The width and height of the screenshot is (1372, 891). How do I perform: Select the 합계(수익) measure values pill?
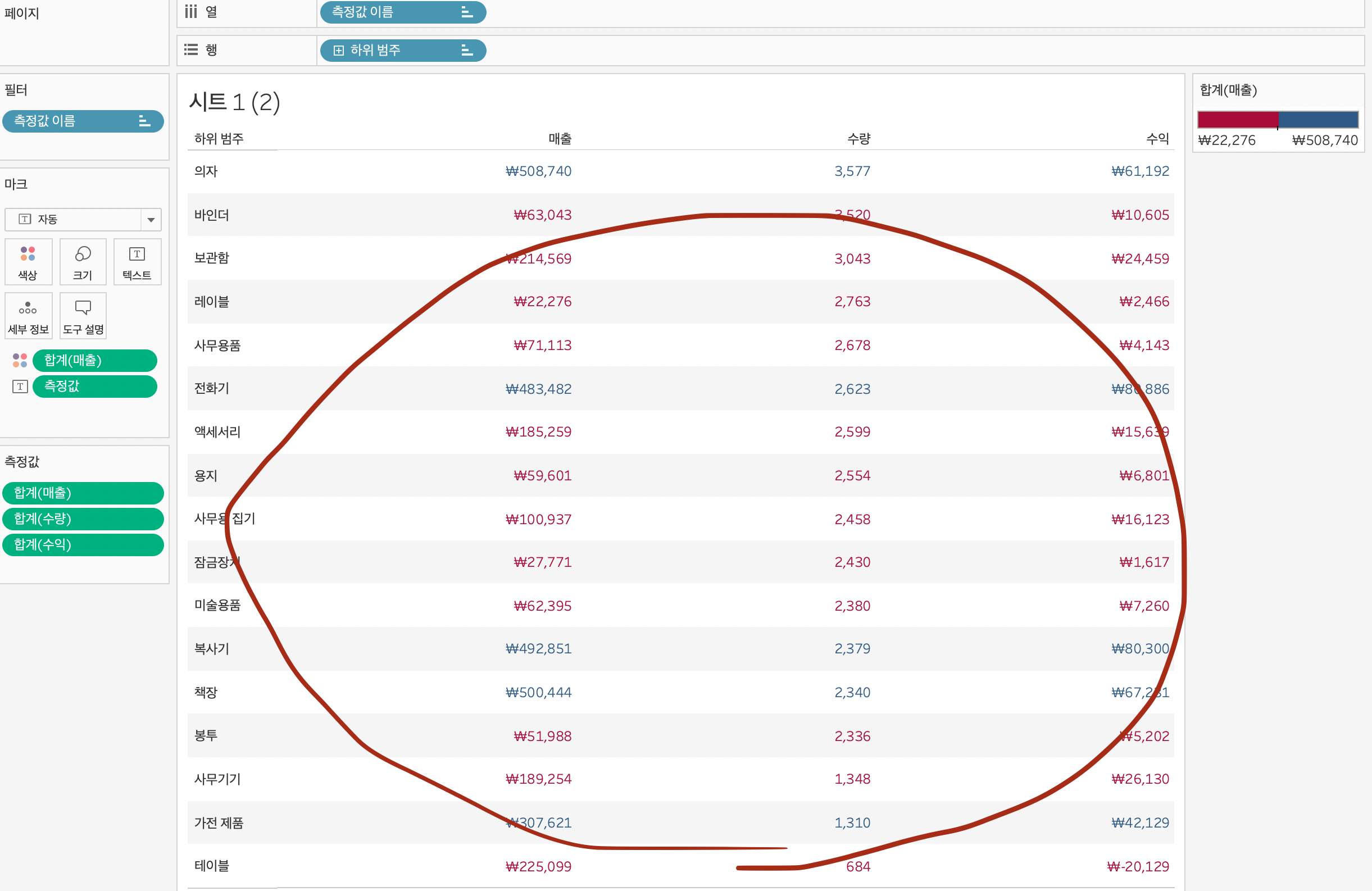(x=83, y=545)
